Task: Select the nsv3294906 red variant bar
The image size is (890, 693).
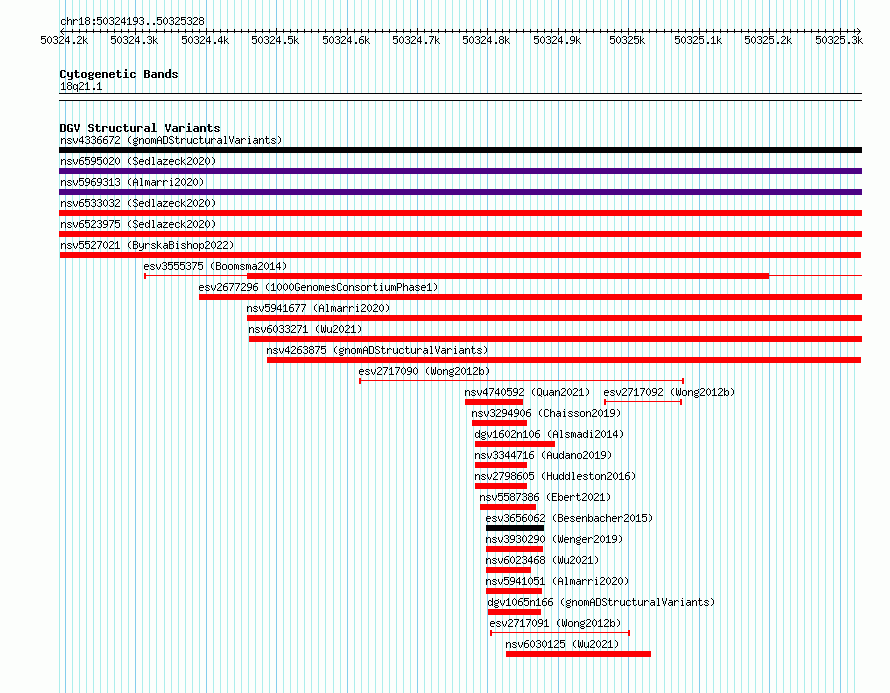Action: [499, 423]
